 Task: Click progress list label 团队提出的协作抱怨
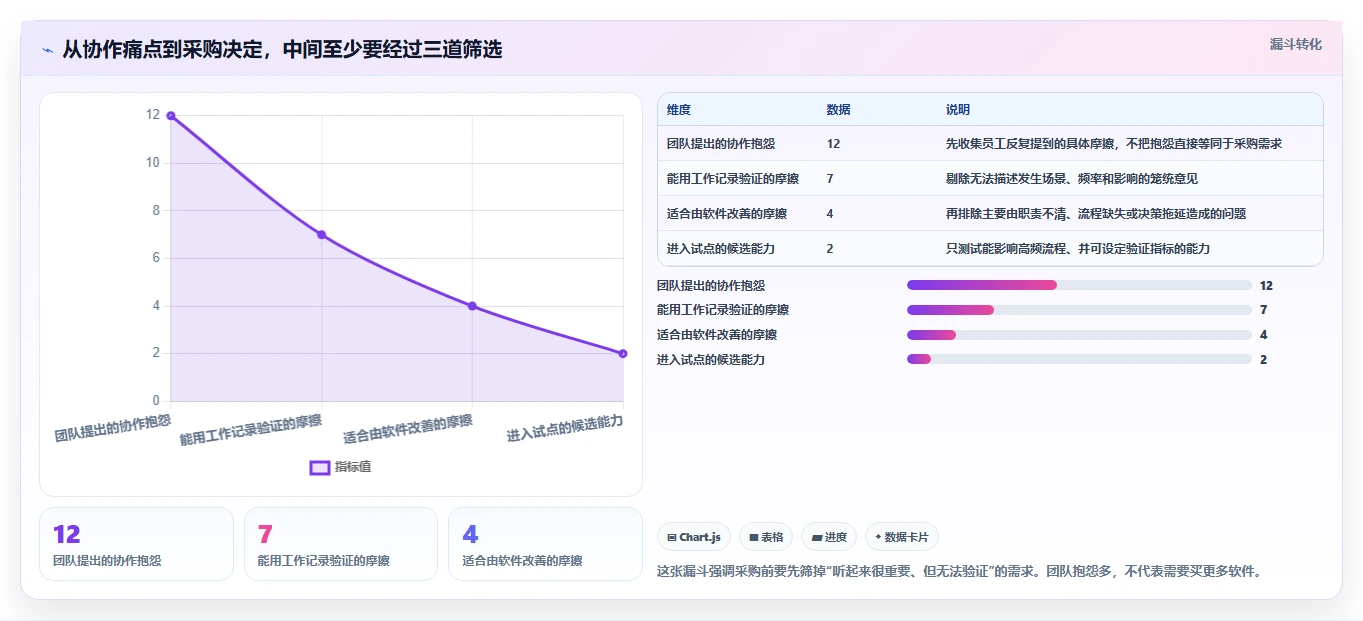(x=711, y=286)
